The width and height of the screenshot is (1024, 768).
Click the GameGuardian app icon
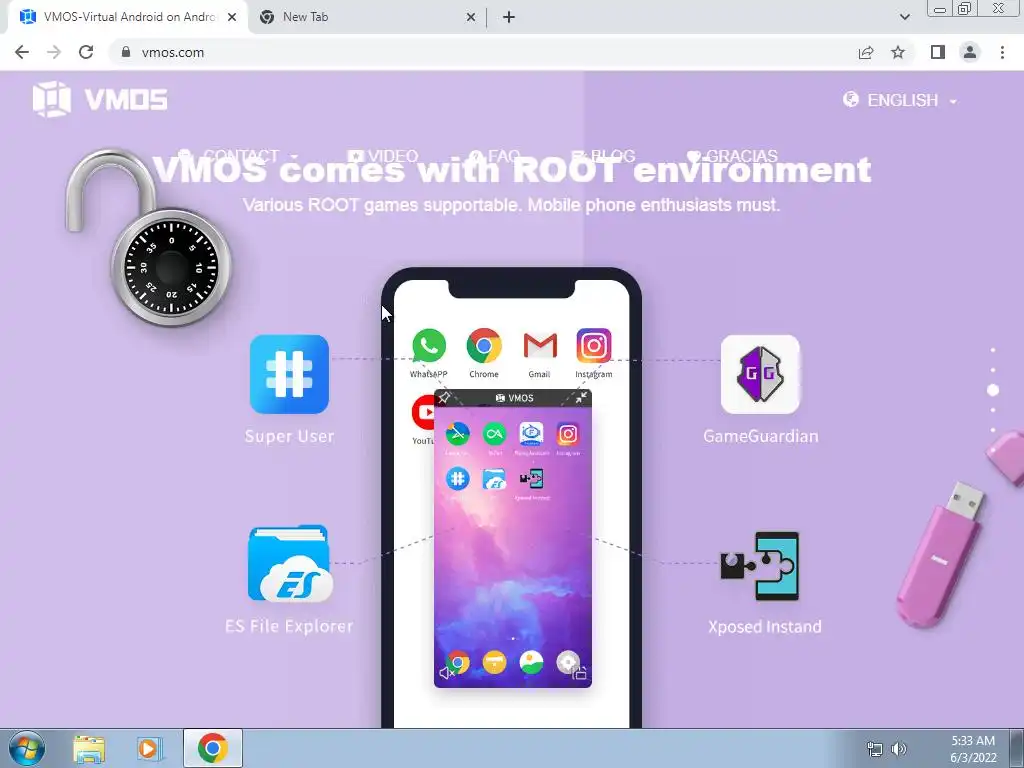(760, 374)
